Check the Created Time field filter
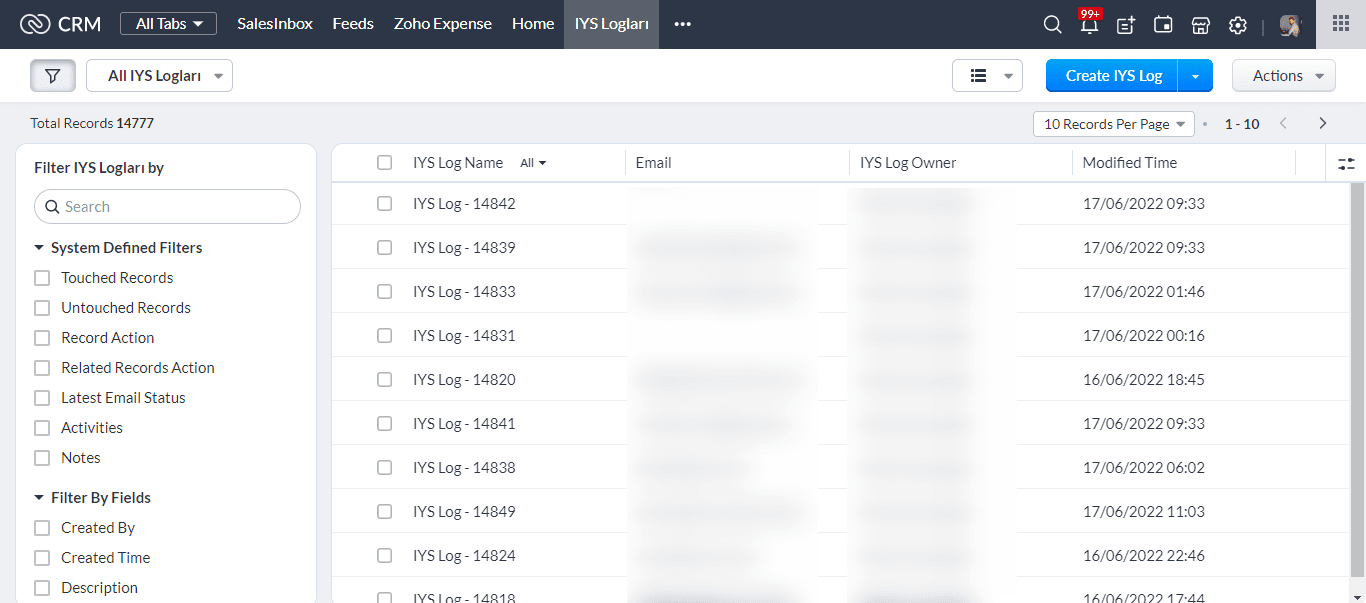 click(42, 558)
